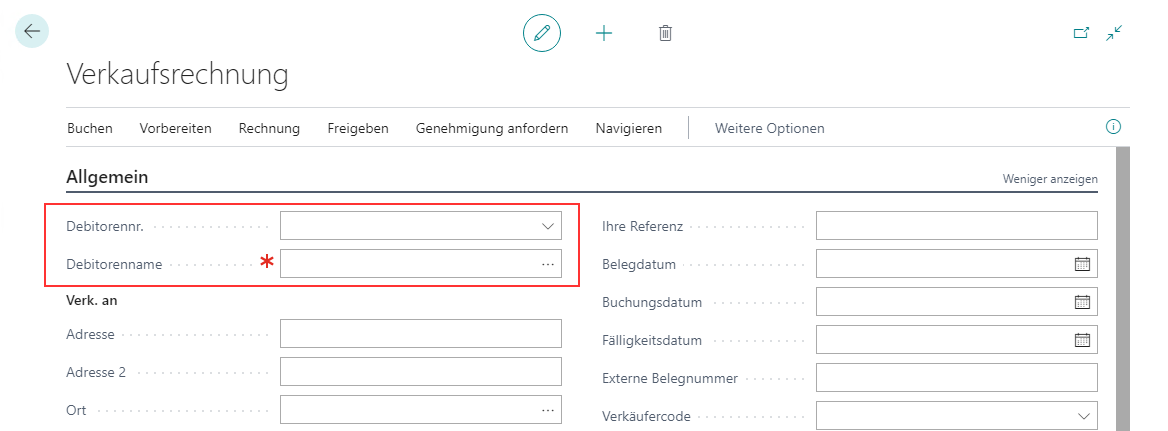Collapse the Allgemein section header
The width and height of the screenshot is (1168, 431).
[x=107, y=177]
